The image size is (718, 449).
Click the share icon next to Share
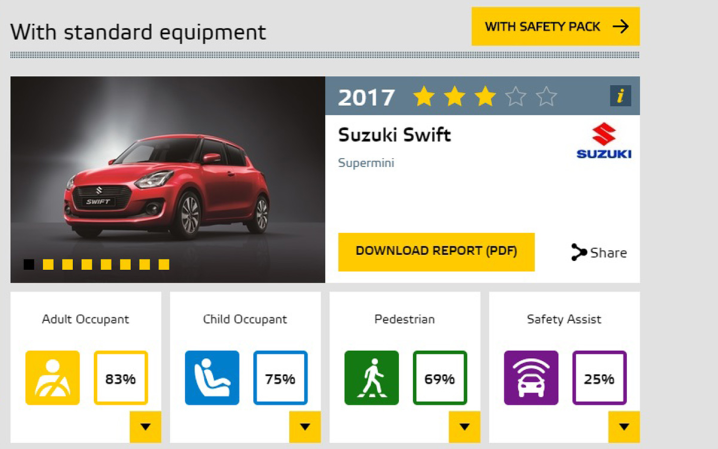579,252
